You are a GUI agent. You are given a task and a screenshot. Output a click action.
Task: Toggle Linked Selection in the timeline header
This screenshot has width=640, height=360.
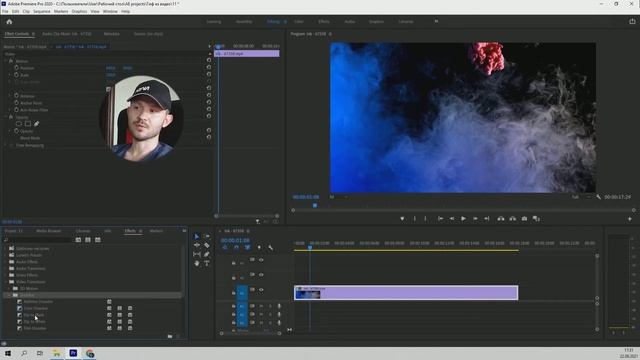tap(247, 247)
